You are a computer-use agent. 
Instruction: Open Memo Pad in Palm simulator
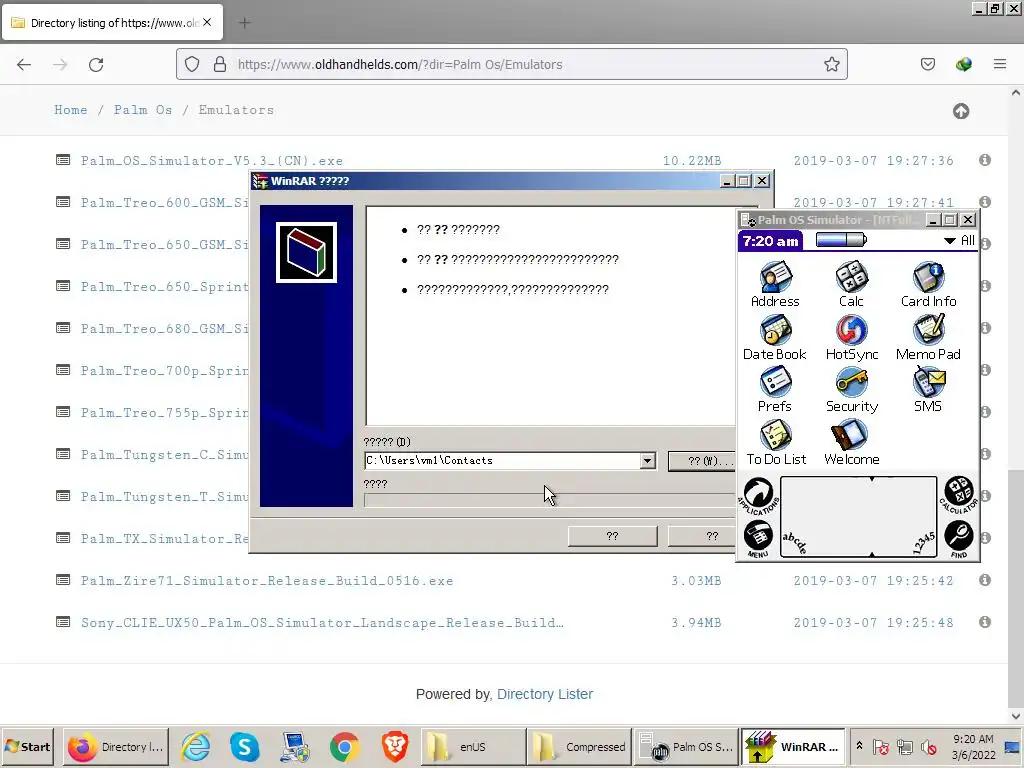tap(928, 337)
